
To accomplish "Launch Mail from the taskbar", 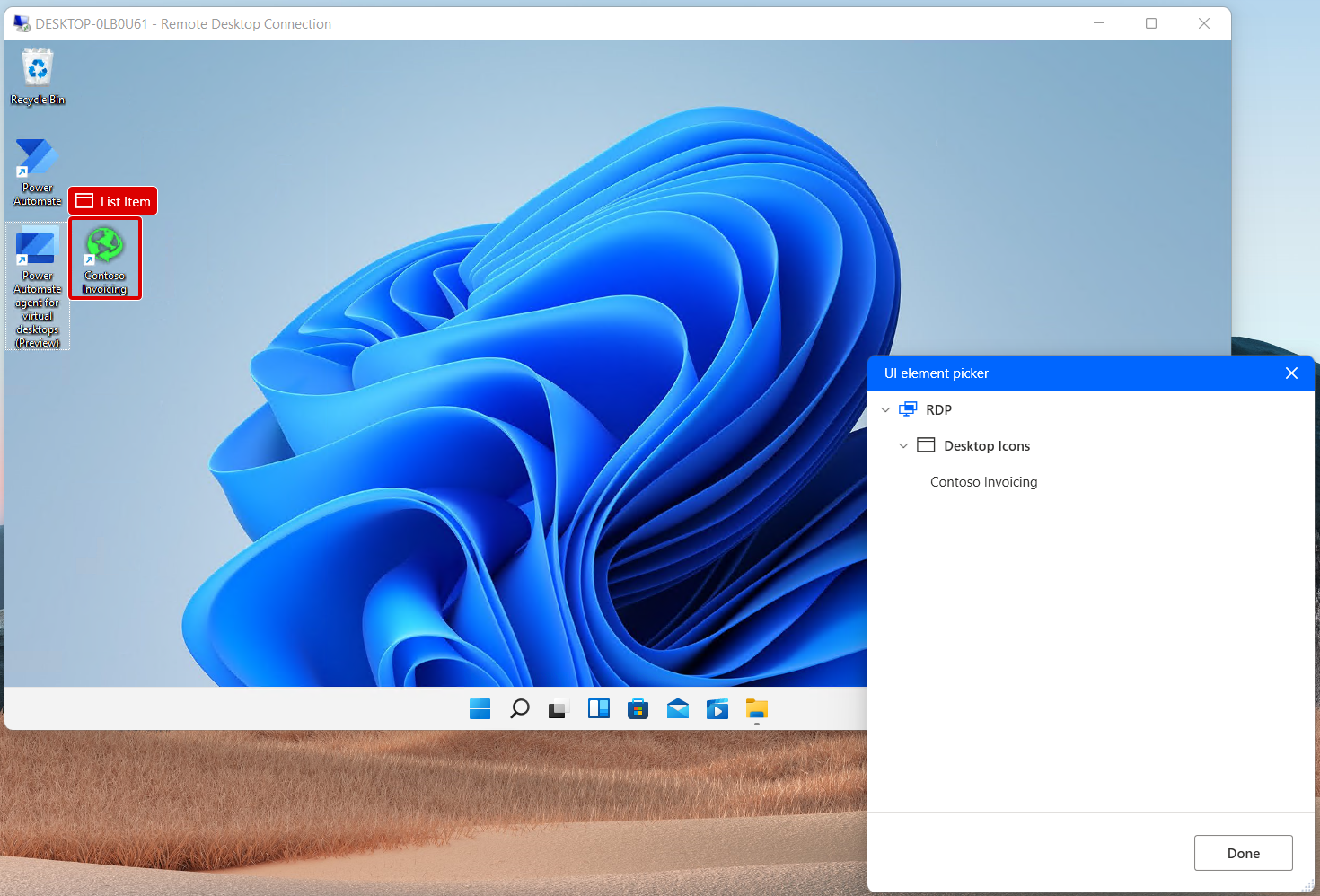I will point(677,709).
